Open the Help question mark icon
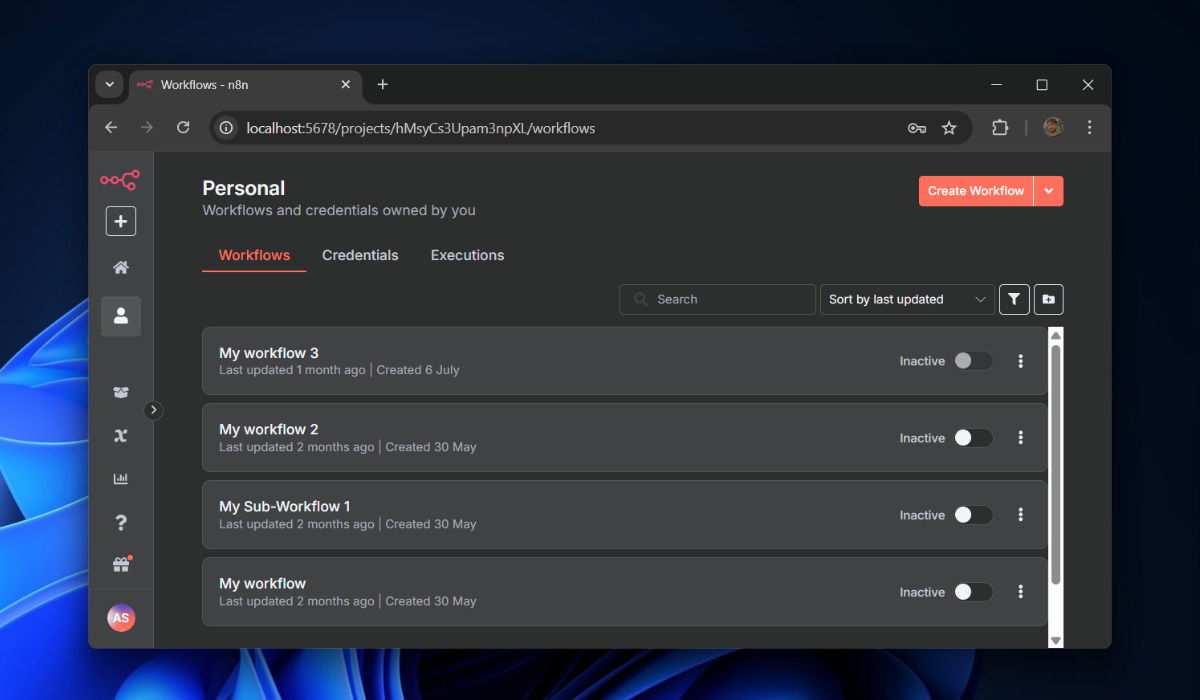 pos(121,522)
